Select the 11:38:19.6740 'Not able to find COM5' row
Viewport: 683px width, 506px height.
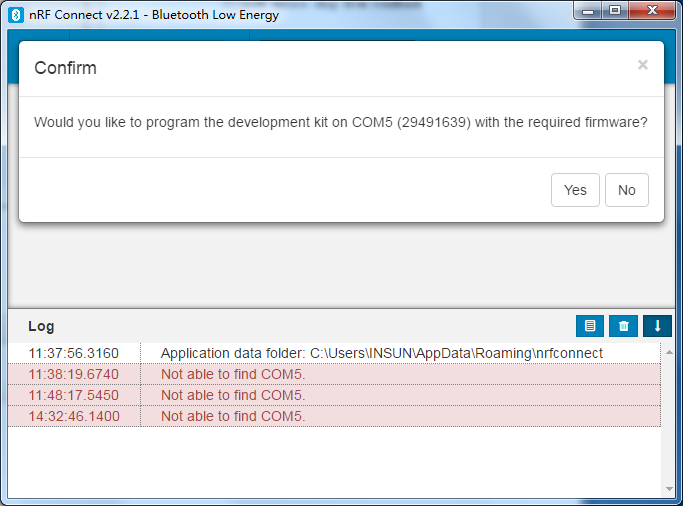pyautogui.click(x=334, y=374)
